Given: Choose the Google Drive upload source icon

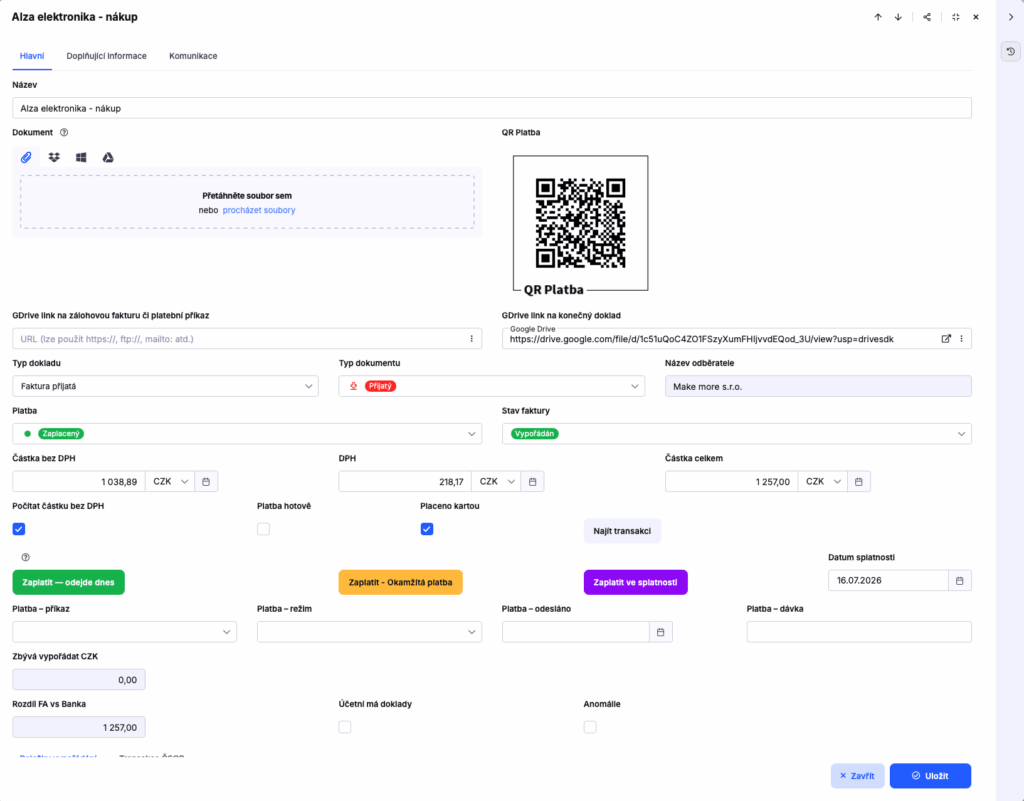Looking at the screenshot, I should (108, 157).
